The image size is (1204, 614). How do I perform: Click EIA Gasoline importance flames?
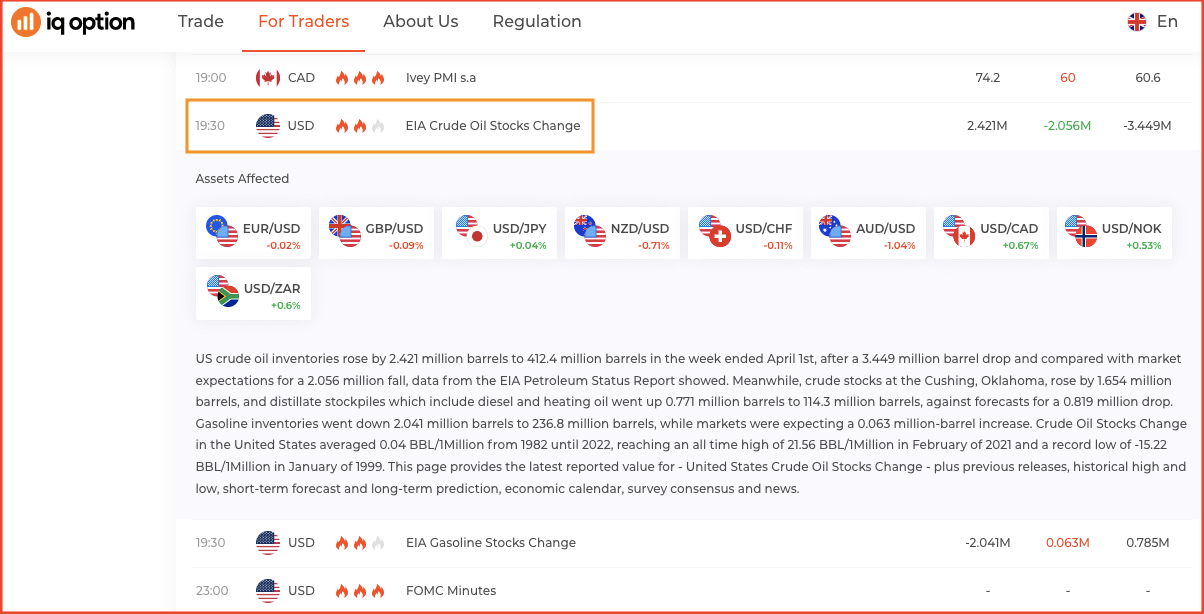click(x=359, y=543)
